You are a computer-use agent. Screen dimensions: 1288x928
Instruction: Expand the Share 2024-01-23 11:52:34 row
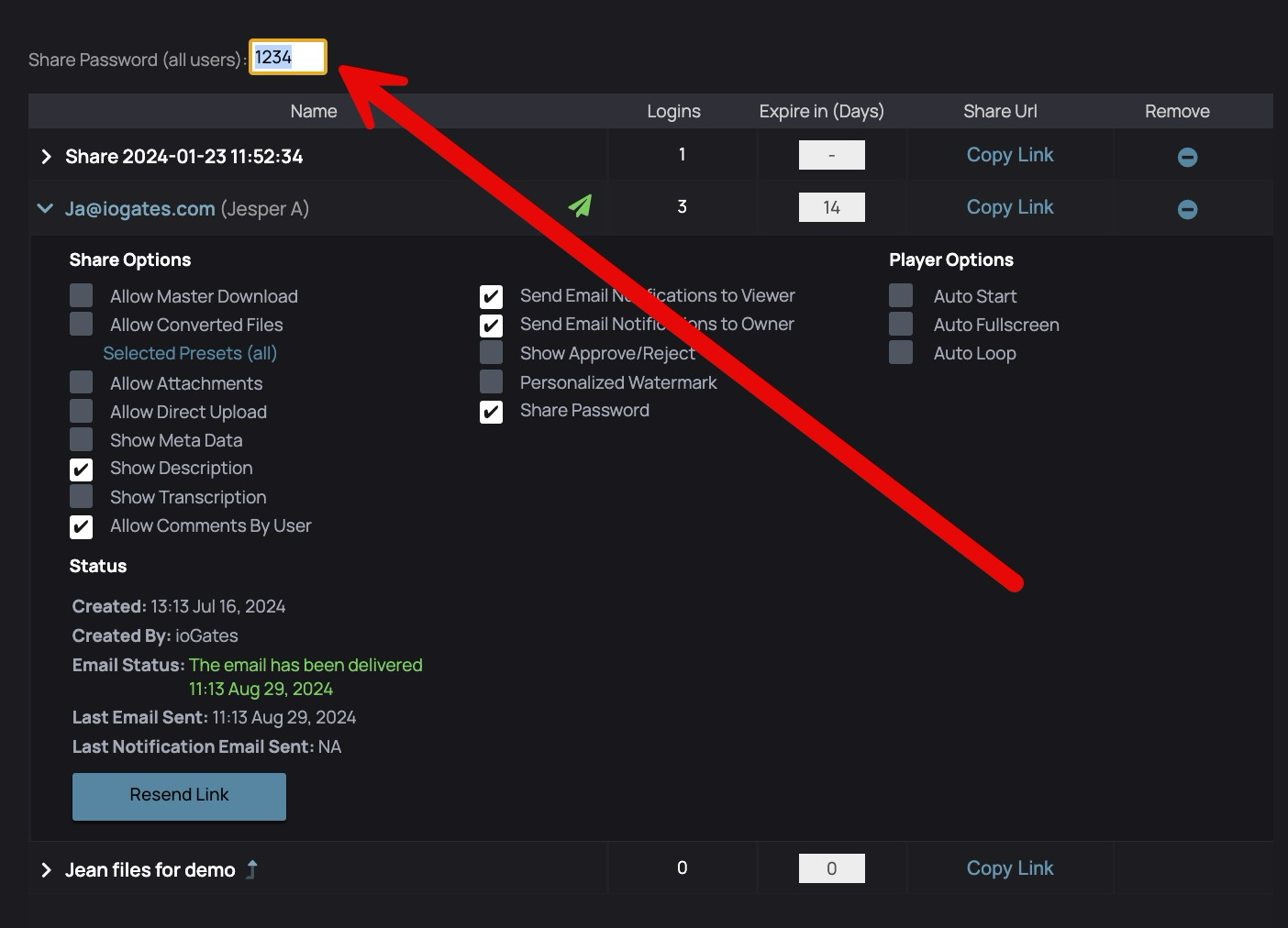(46, 157)
